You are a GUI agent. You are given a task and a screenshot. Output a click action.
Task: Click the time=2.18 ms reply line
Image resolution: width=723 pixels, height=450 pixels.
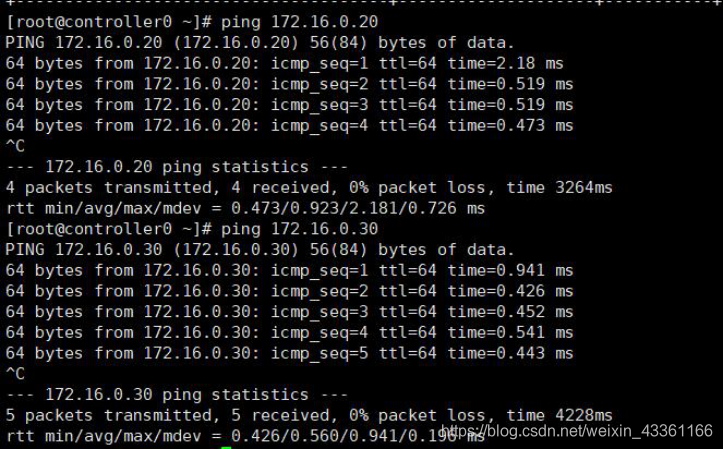(284, 63)
